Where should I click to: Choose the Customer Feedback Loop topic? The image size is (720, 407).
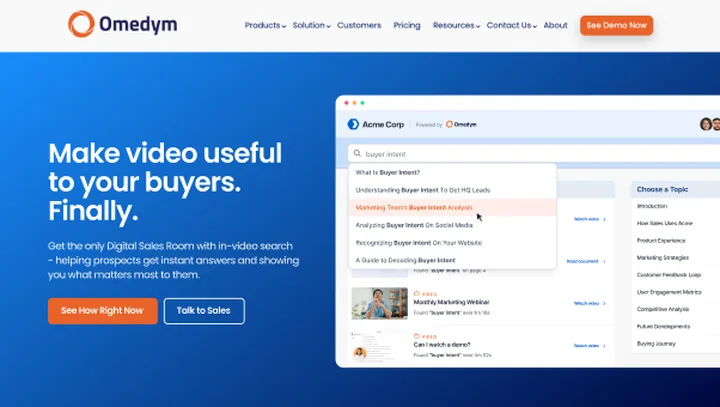pyautogui.click(x=669, y=275)
